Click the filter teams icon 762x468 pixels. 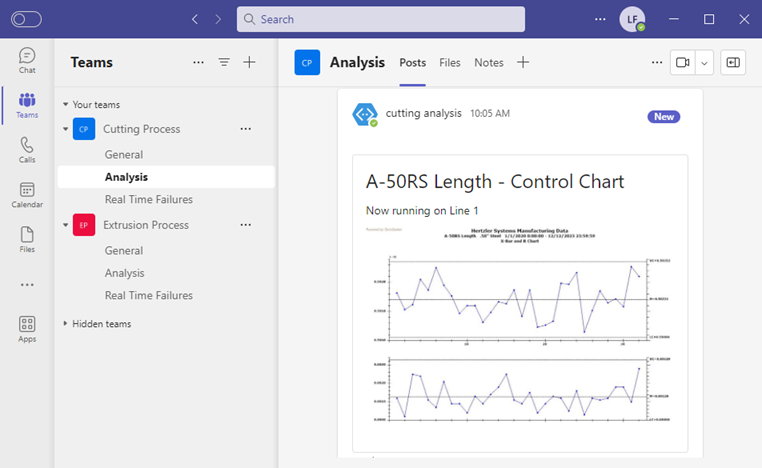click(x=224, y=62)
